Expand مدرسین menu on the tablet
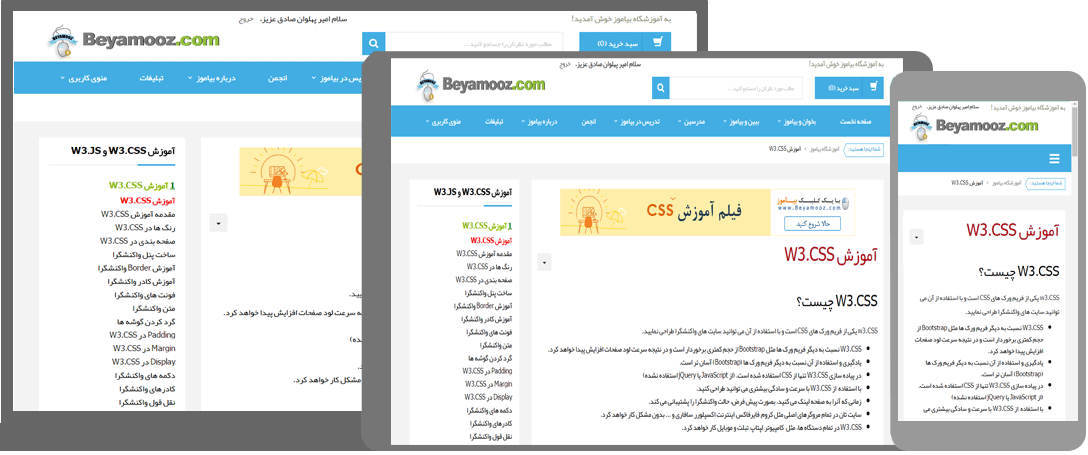1088x455 pixels. [691, 121]
